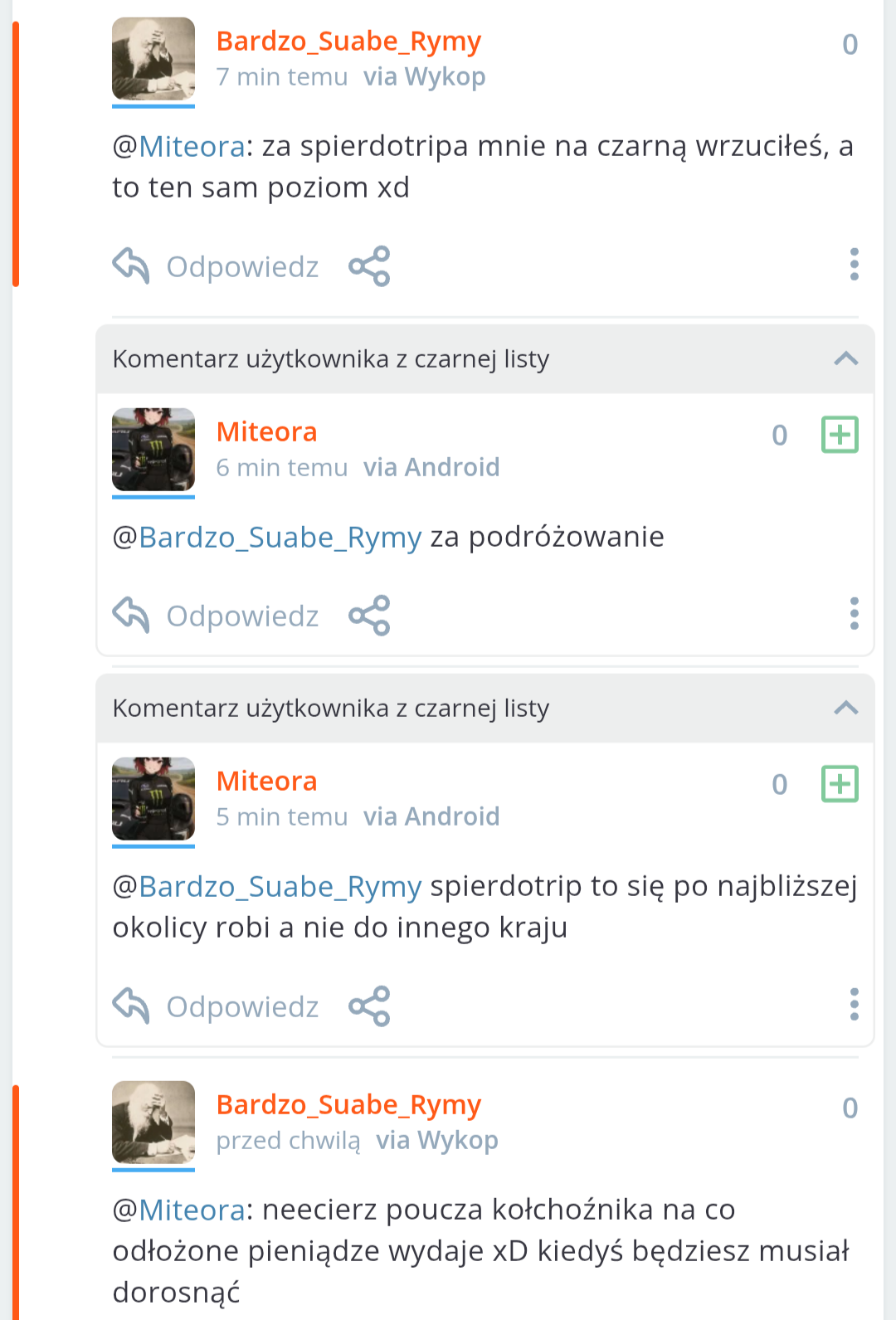This screenshot has height=1320, width=896.
Task: Open three-dot menu on 'za podróżowanie' comment
Action: click(854, 614)
